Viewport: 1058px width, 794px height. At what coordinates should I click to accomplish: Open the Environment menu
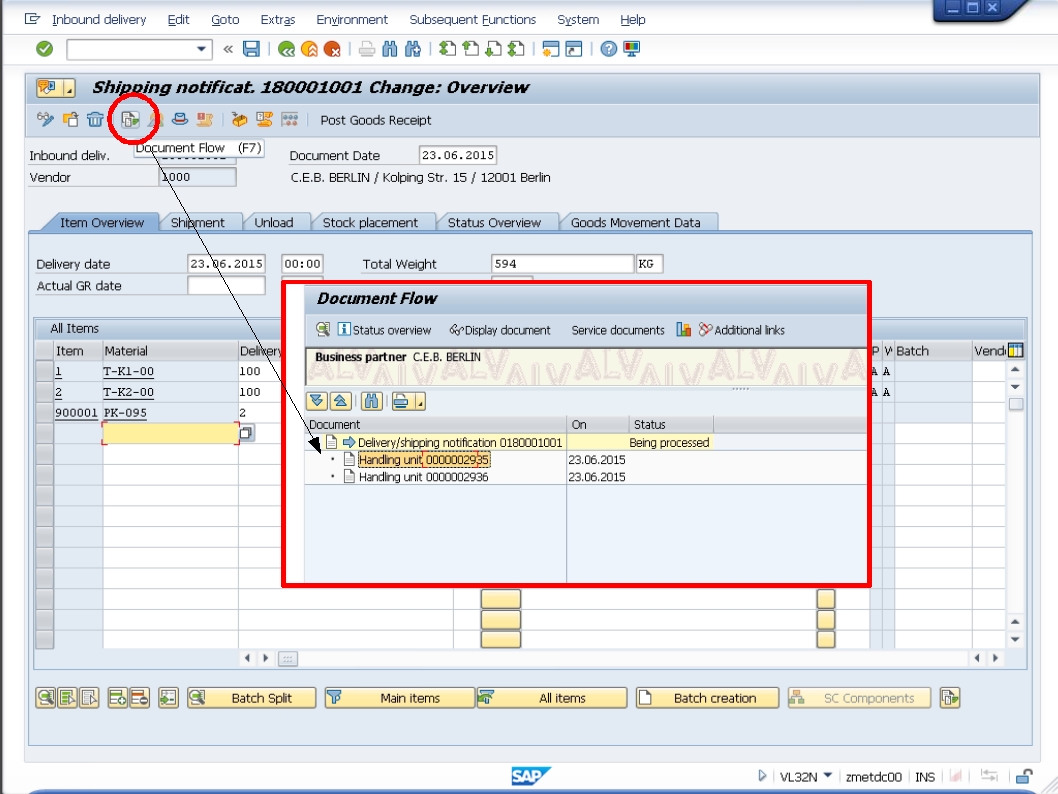pos(351,19)
